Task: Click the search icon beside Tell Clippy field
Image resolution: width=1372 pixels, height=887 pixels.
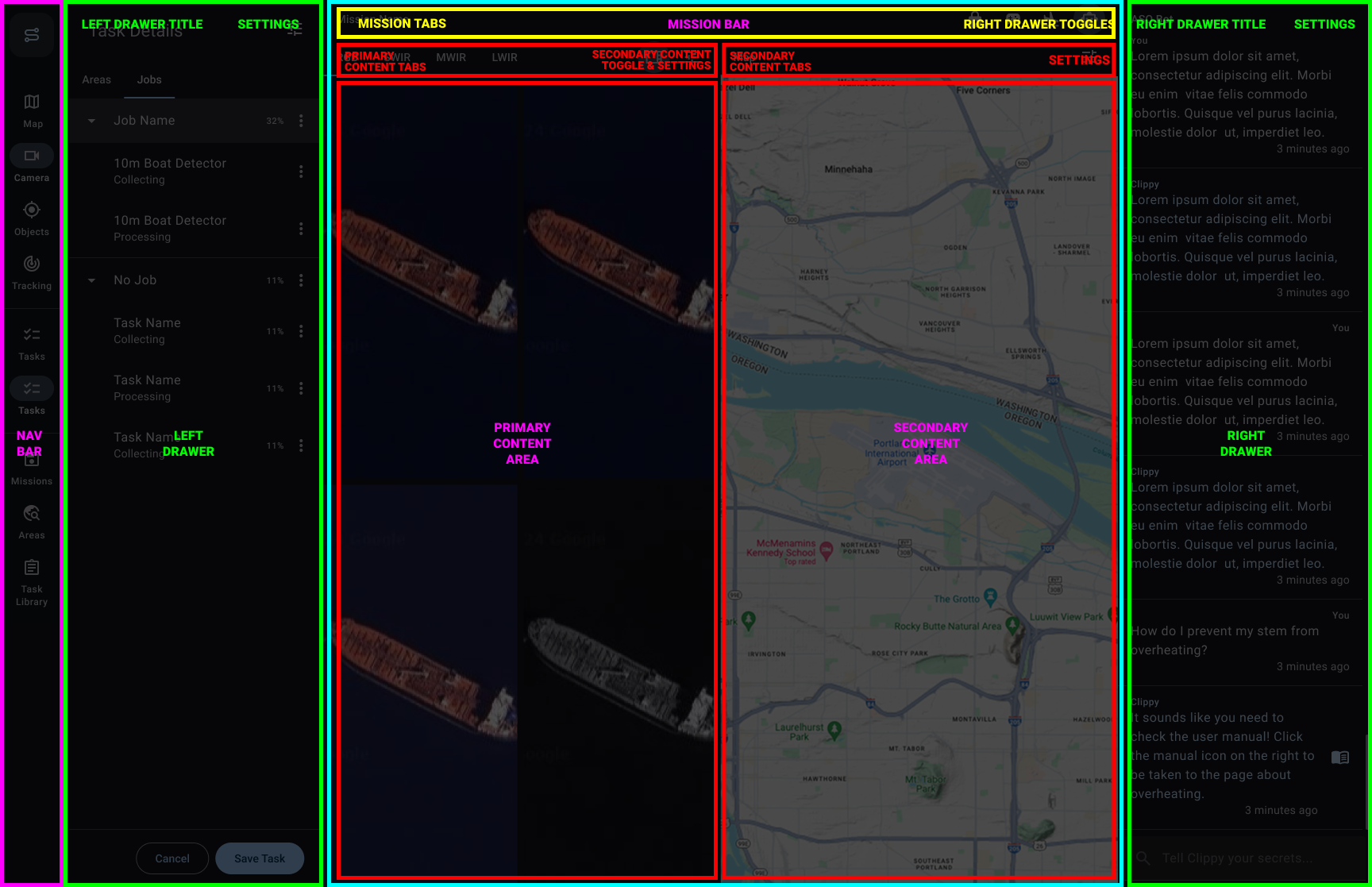Action: point(1143,858)
